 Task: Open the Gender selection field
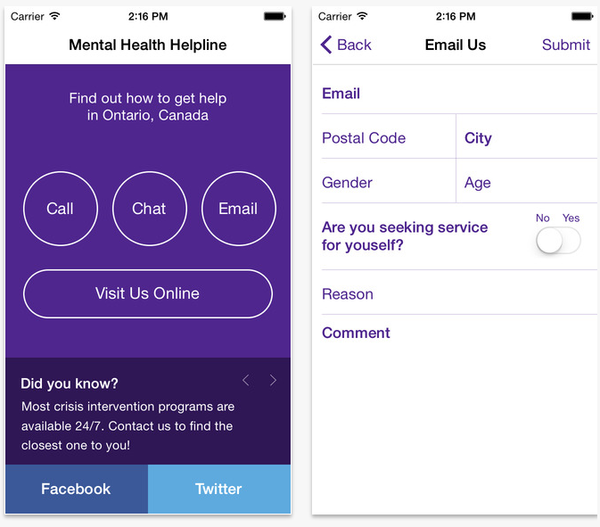click(x=388, y=181)
